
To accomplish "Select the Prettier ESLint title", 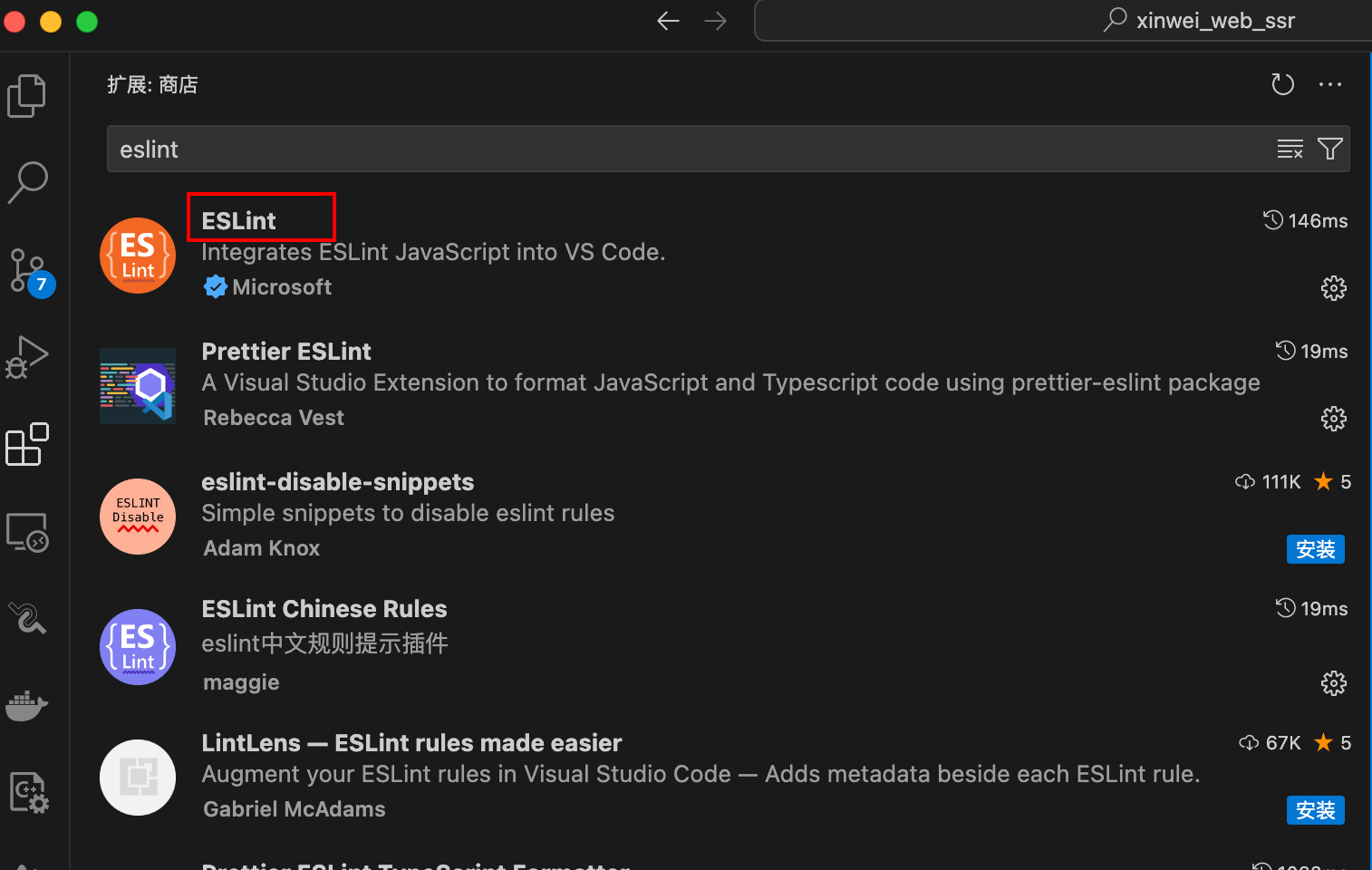I will coord(286,352).
